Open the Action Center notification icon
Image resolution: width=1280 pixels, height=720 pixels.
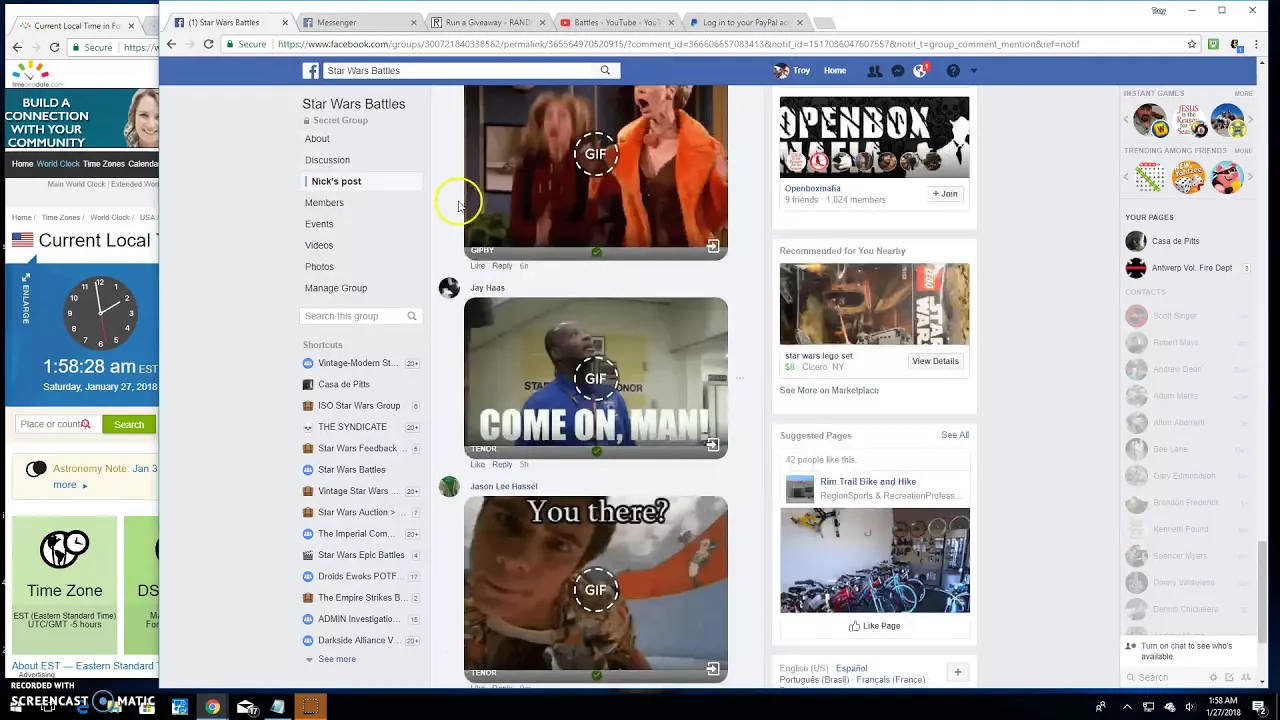tap(1259, 707)
